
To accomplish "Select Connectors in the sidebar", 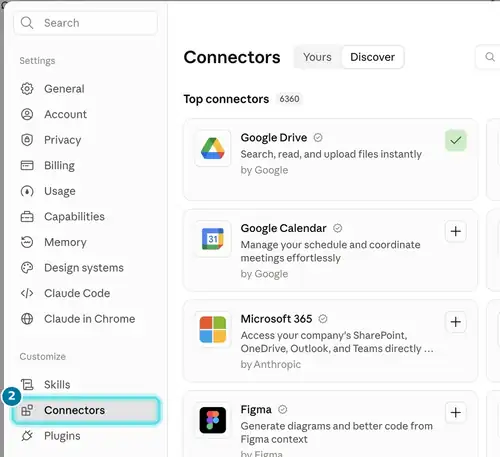I will [86, 410].
